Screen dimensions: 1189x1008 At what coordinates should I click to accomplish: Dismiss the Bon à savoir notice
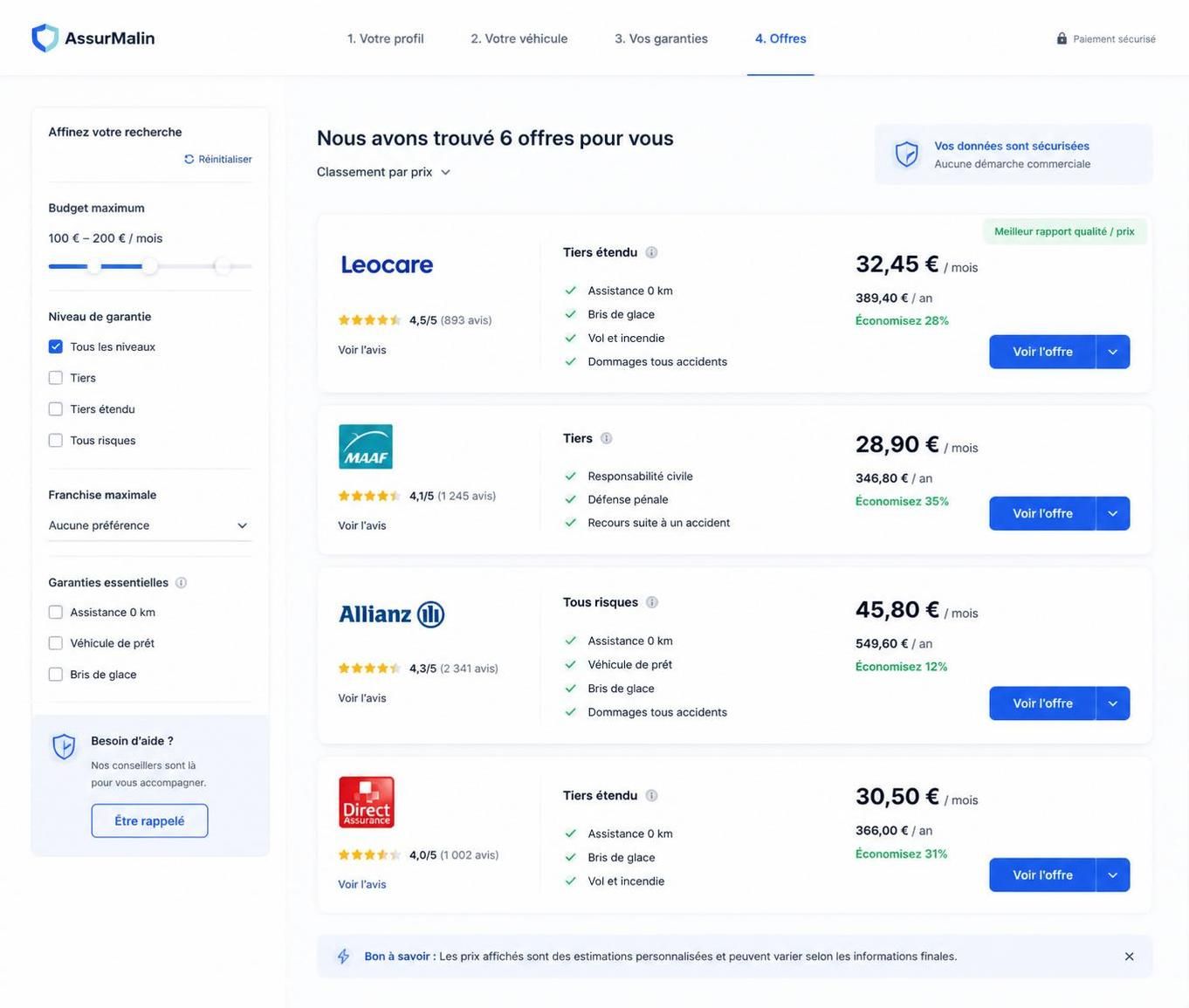[x=1129, y=957]
